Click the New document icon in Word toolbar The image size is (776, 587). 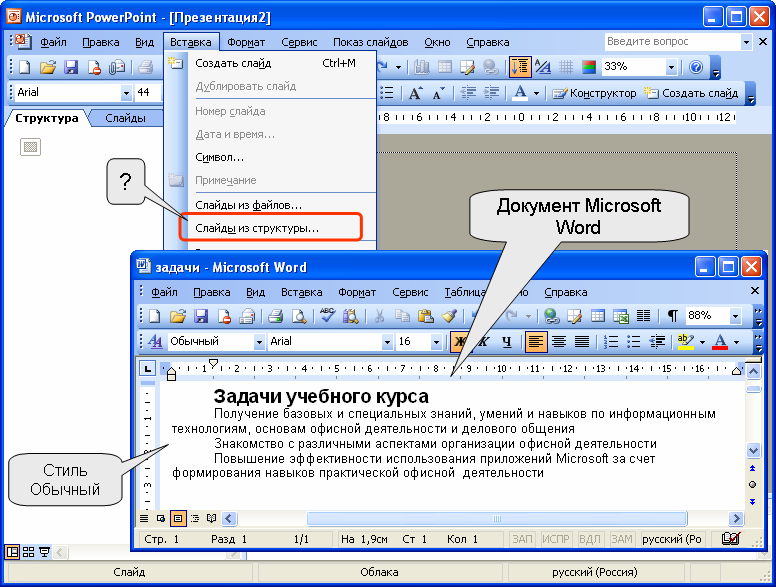(x=155, y=315)
